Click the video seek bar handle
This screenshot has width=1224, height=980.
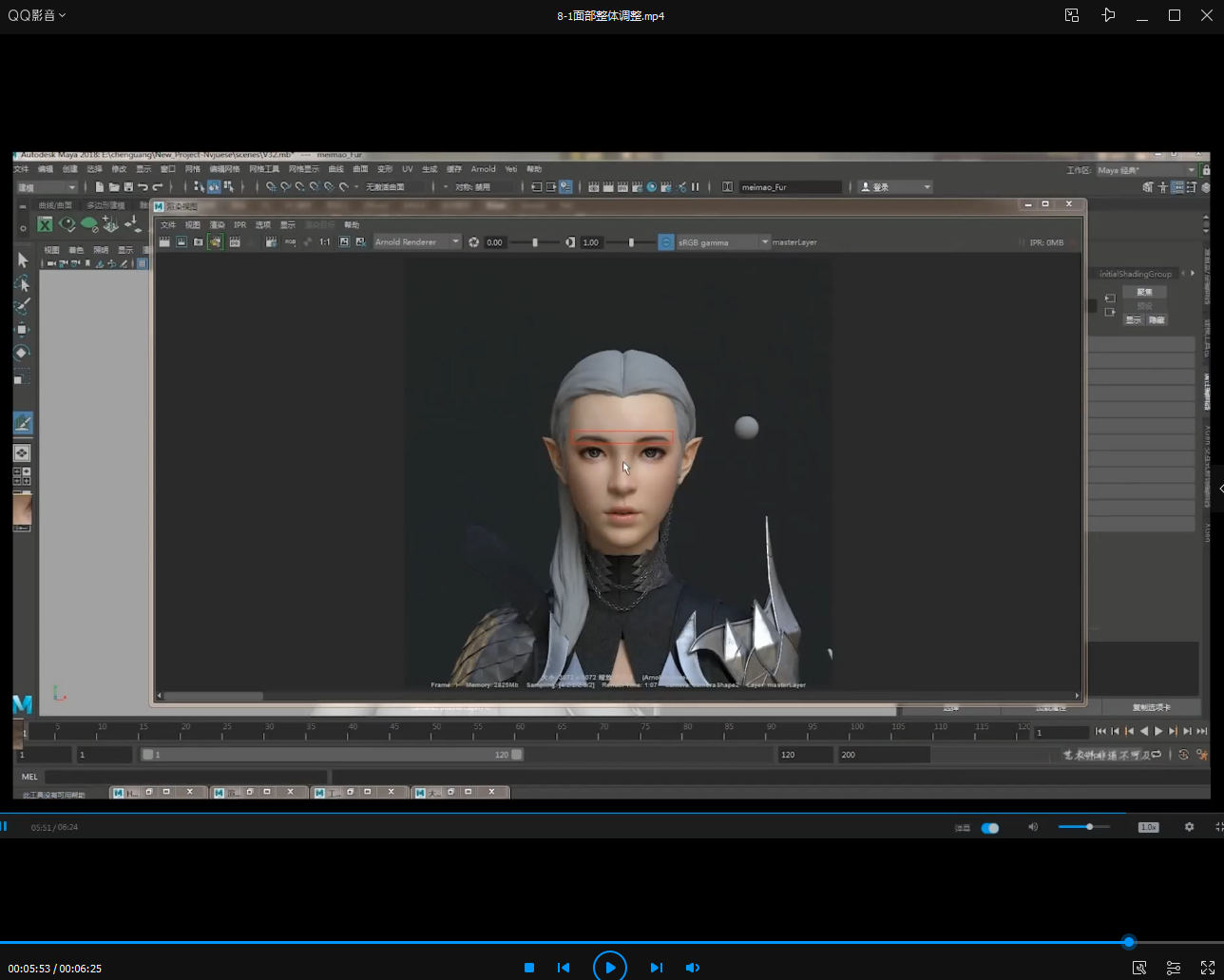pos(1129,942)
